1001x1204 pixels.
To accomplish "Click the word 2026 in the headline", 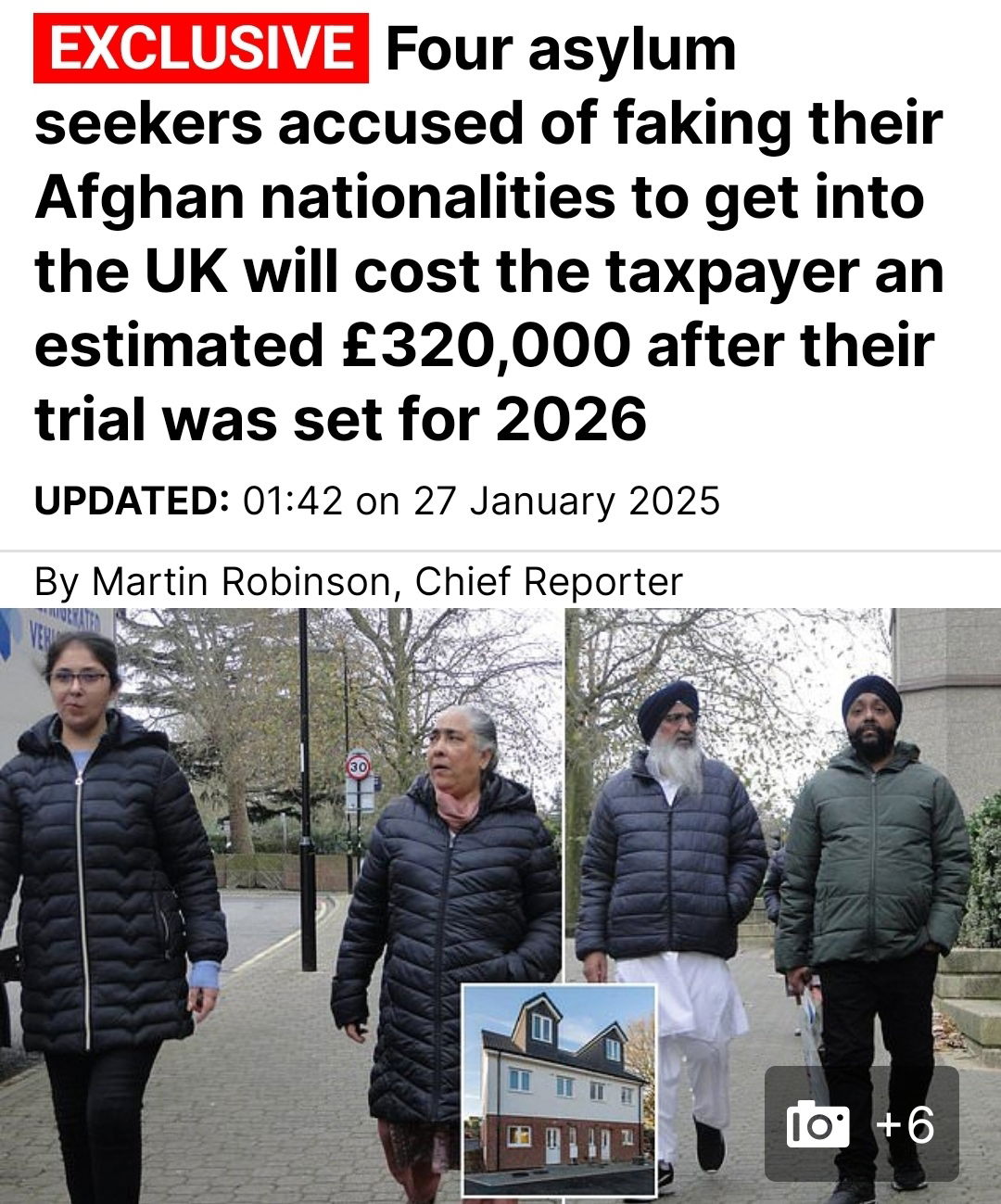I will click(x=571, y=420).
